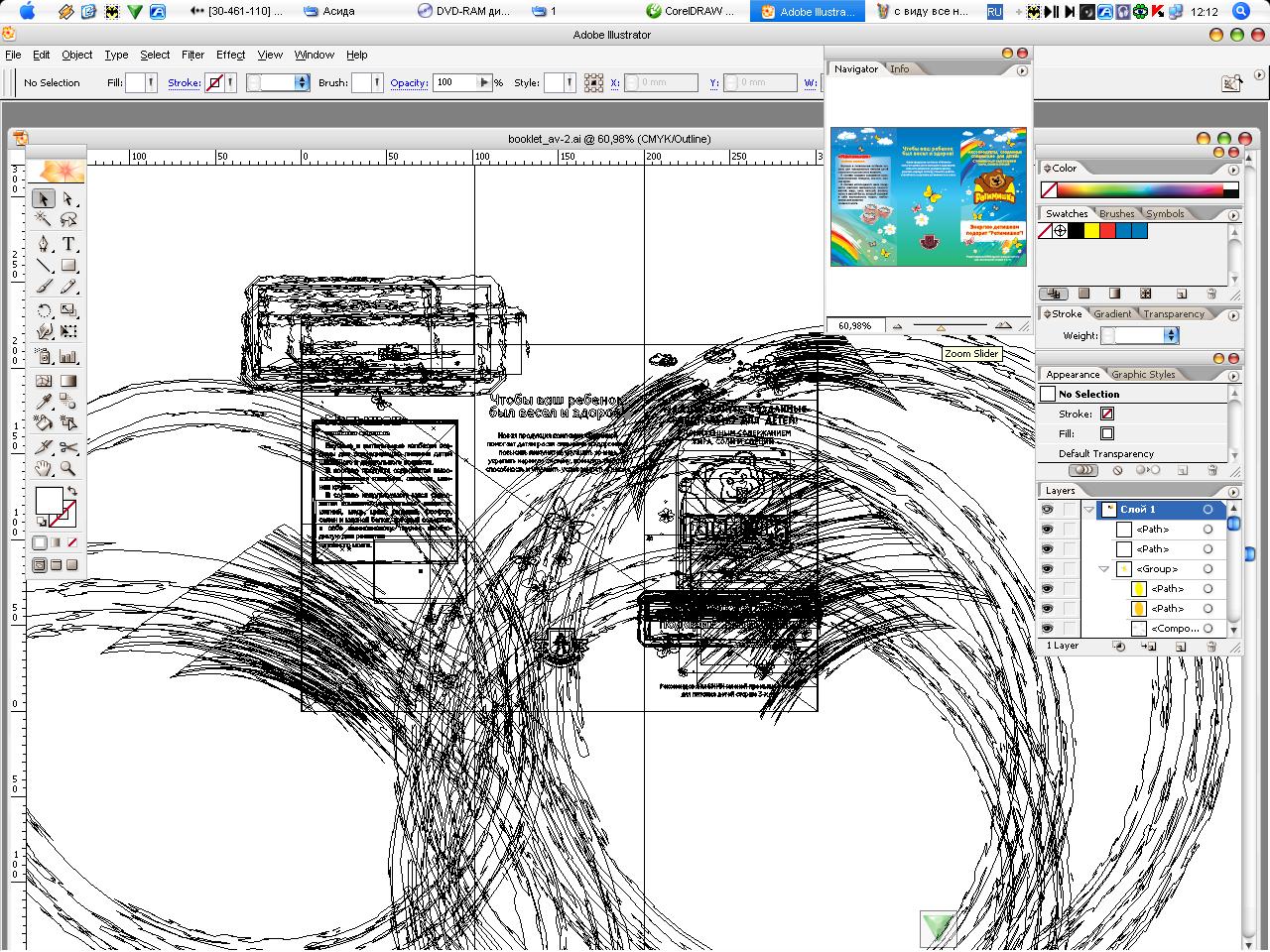This screenshot has width=1270, height=952.
Task: Pick the yellow swatch in Swatches panel
Action: click(x=1091, y=231)
